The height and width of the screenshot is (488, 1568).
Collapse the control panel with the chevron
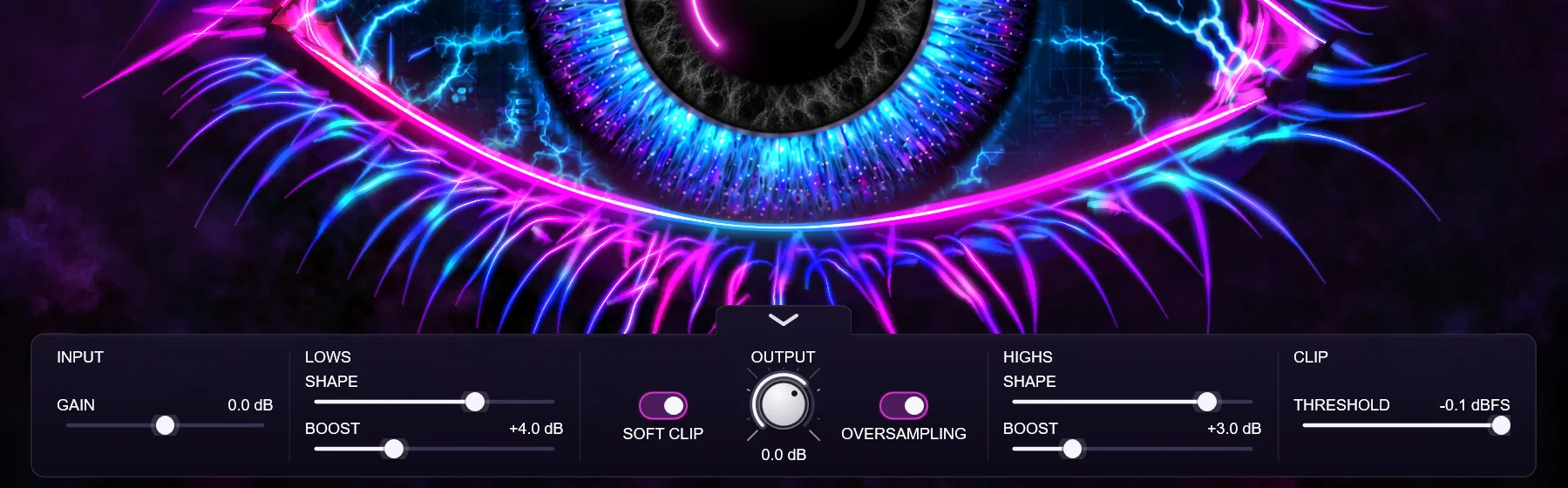pos(783,320)
